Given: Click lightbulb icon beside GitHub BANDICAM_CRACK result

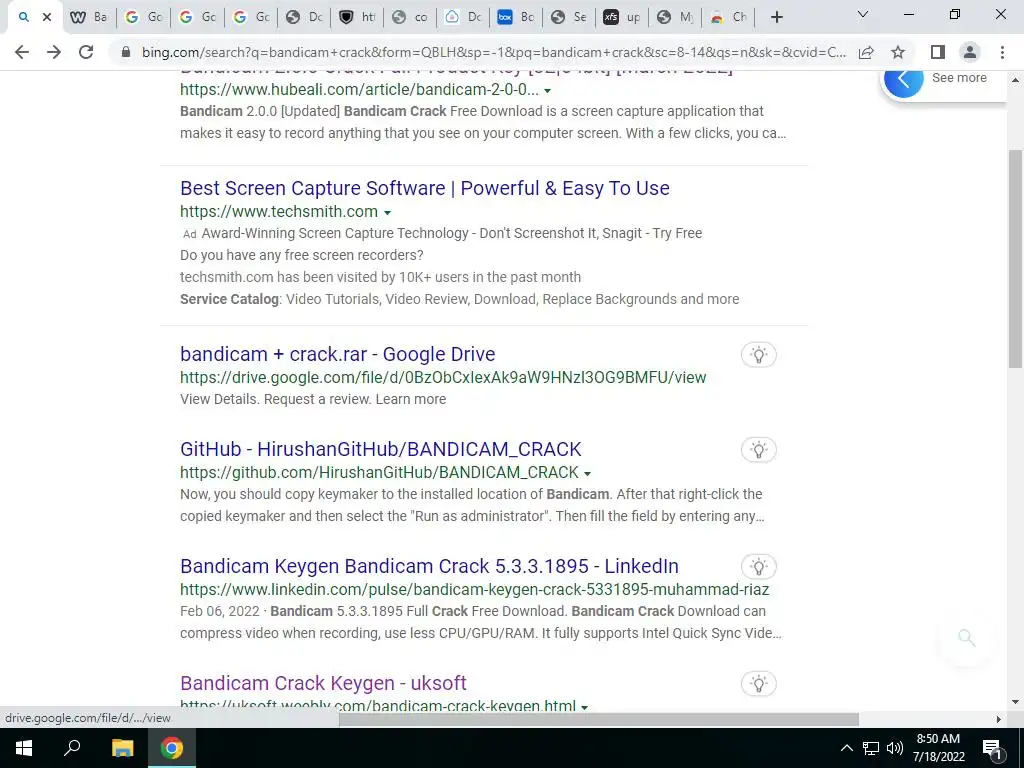Looking at the screenshot, I should pyautogui.click(x=759, y=449).
